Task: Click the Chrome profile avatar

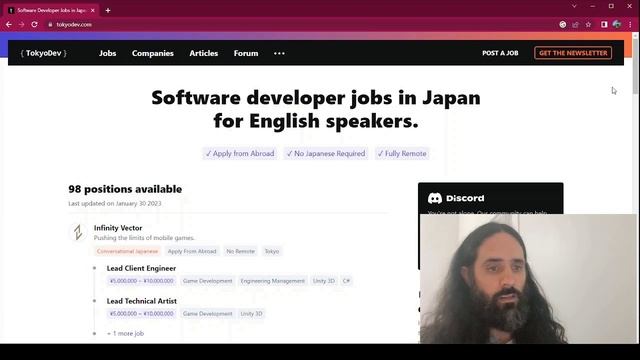Action: pyautogui.click(x=617, y=24)
